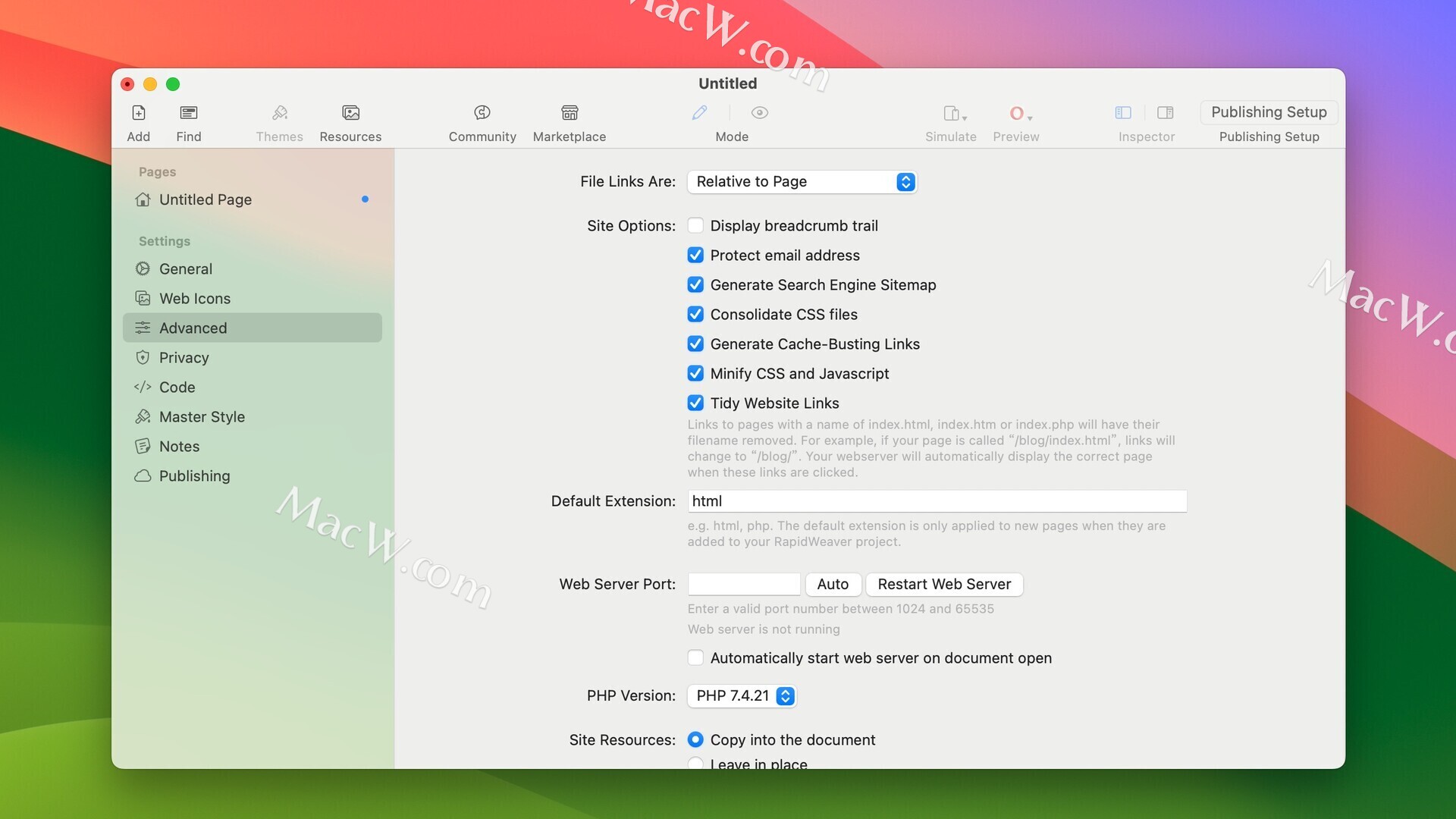Open Privacy settings section
The image size is (1456, 819).
coord(253,357)
